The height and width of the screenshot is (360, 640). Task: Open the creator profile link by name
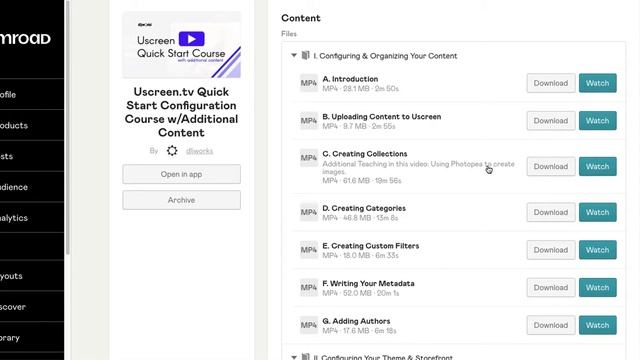(199, 151)
